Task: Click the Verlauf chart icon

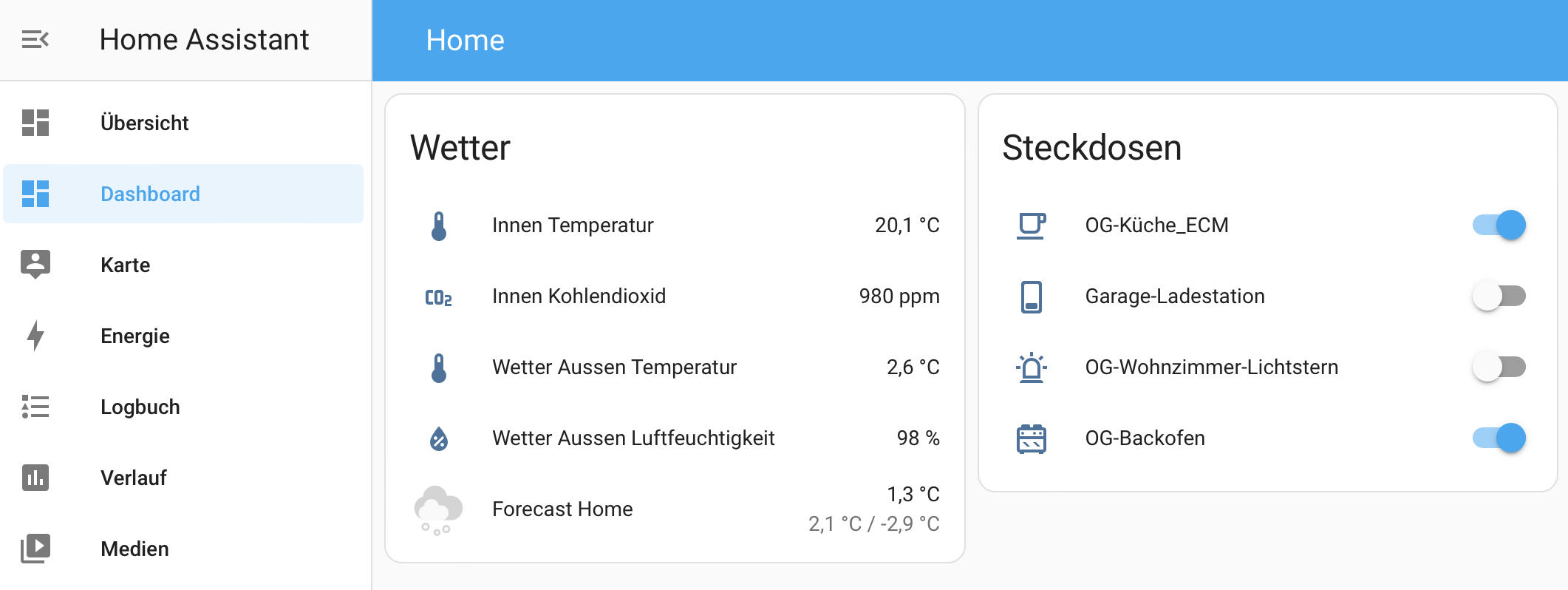Action: point(35,478)
